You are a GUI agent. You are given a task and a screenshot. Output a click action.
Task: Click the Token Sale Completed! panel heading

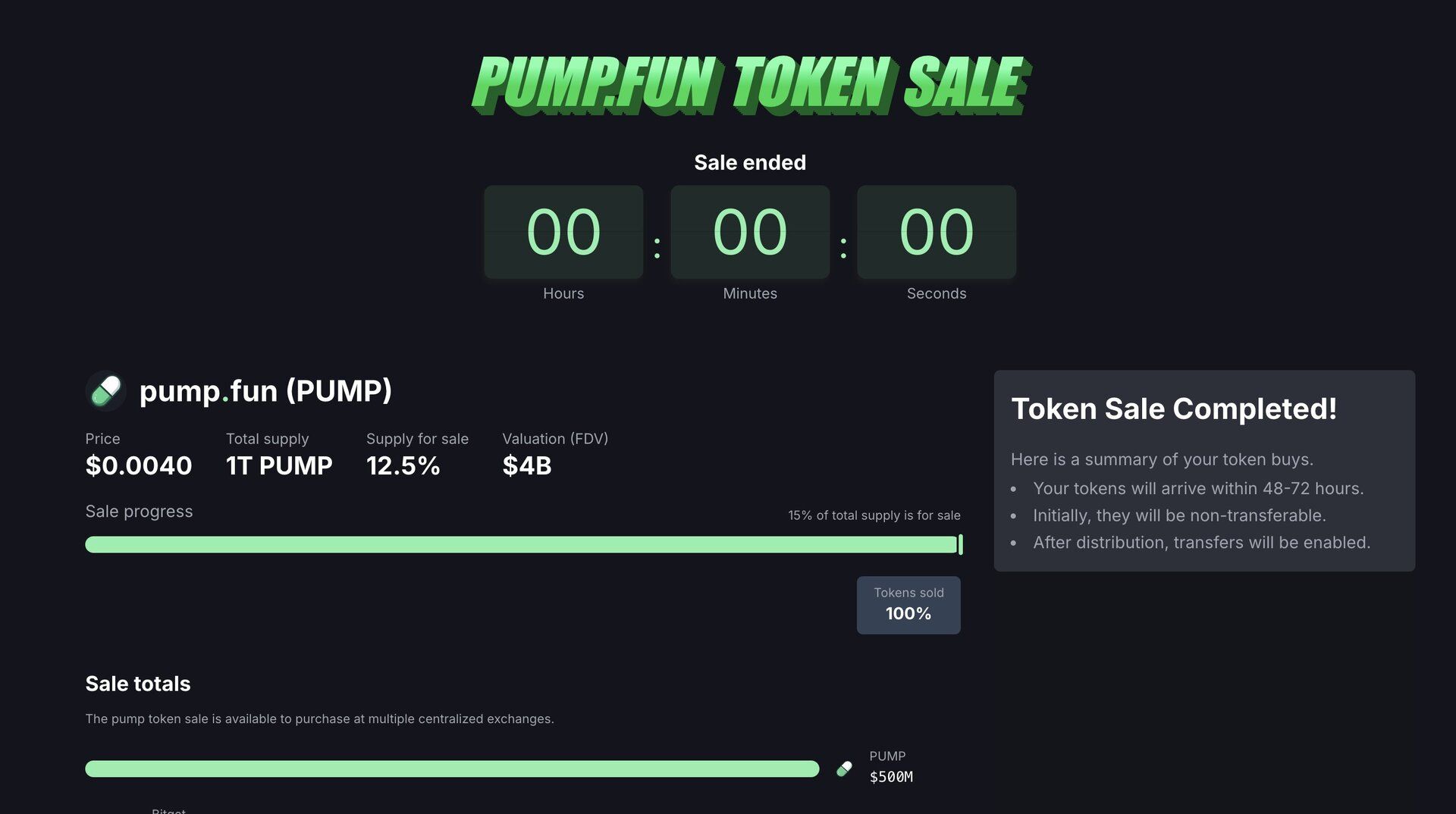tap(1173, 409)
